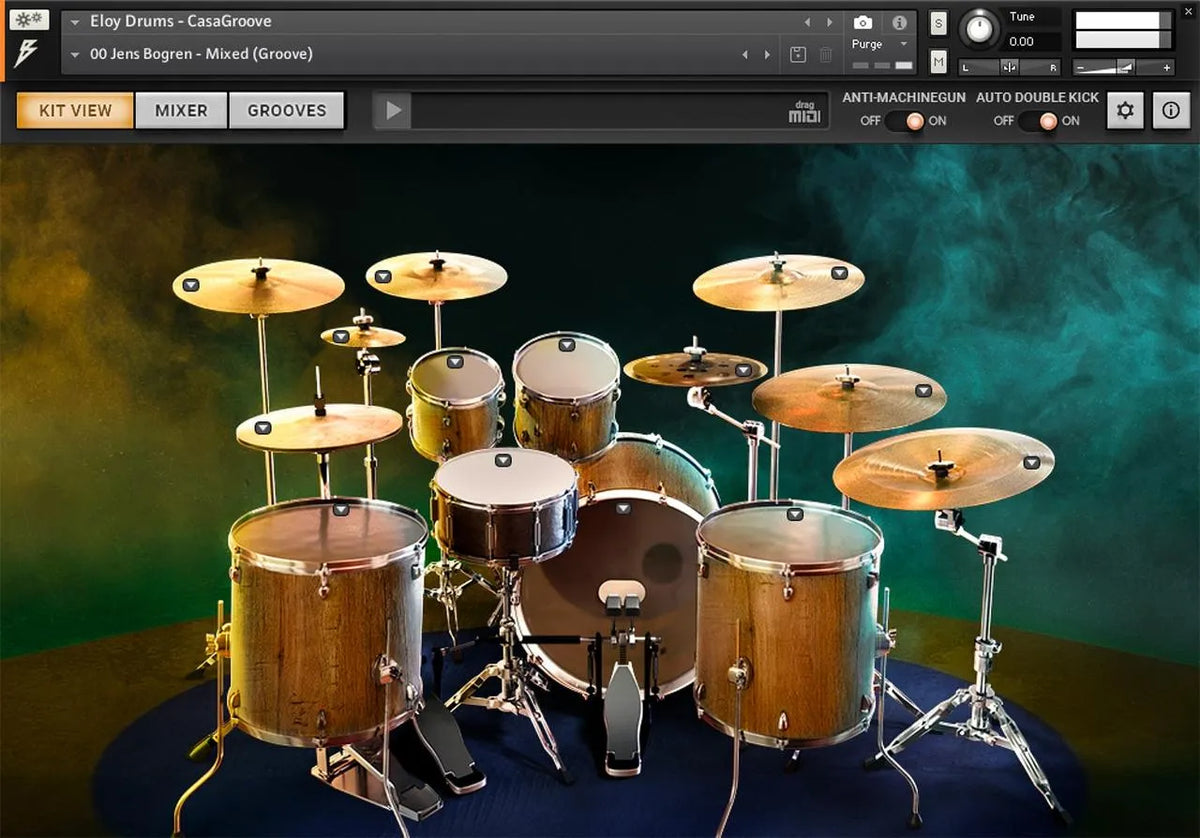
Task: Solo the instrument with the S button
Action: tap(937, 22)
